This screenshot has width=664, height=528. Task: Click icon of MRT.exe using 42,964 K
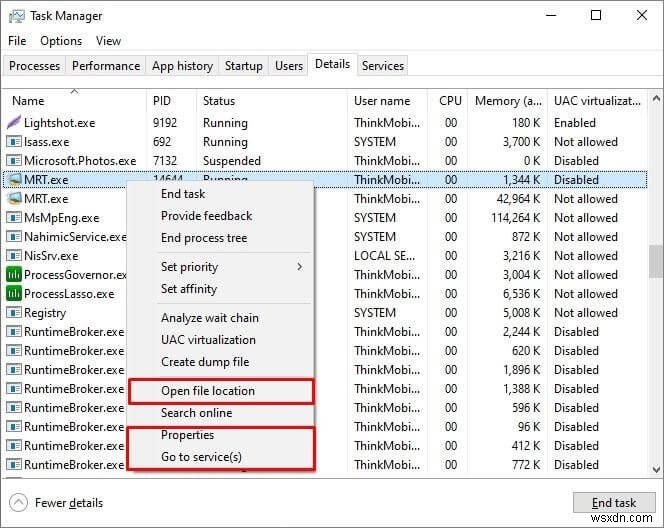click(x=14, y=199)
